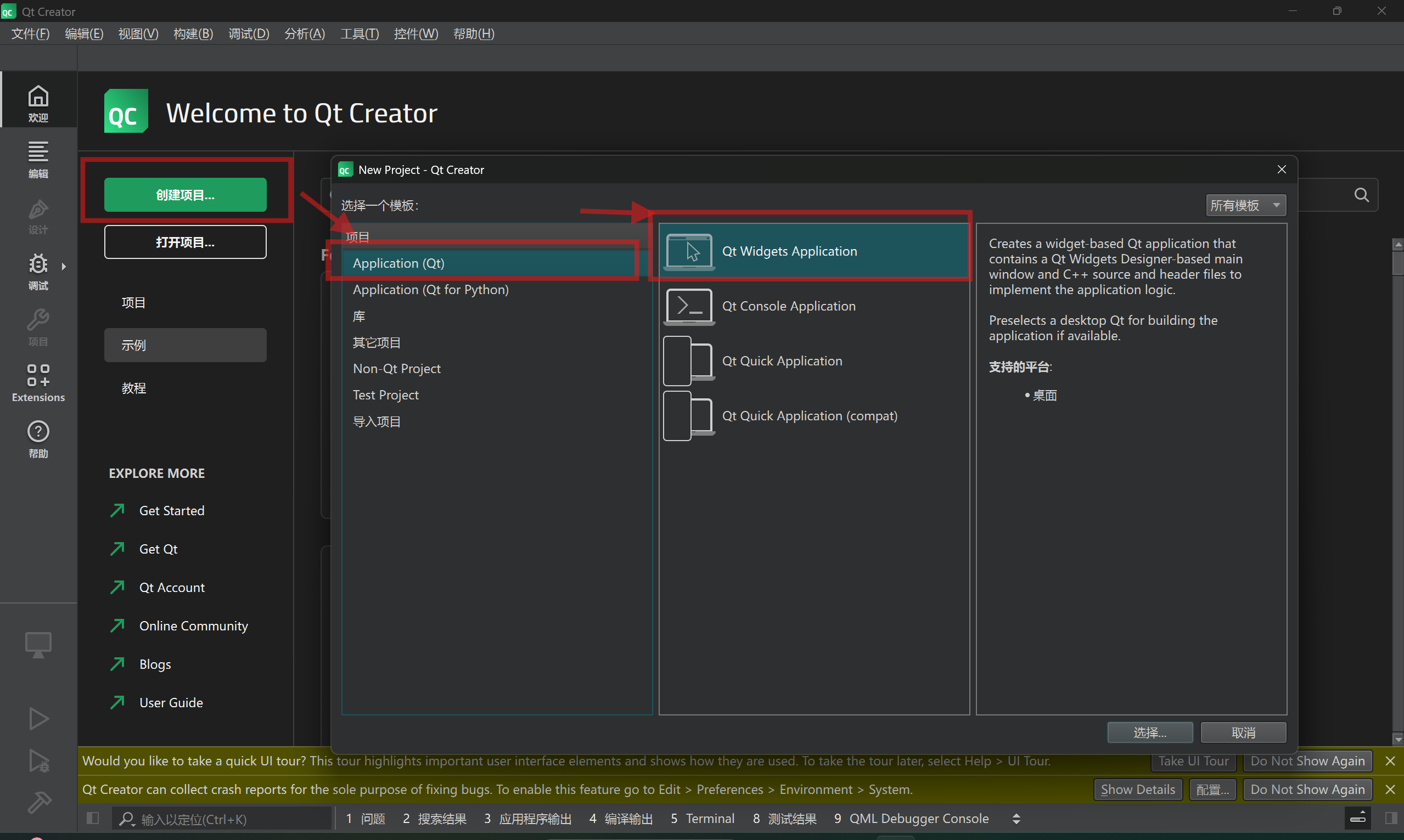Toggle the right sidebar visibility button
Screen dimensions: 1404x840
coord(1390,819)
